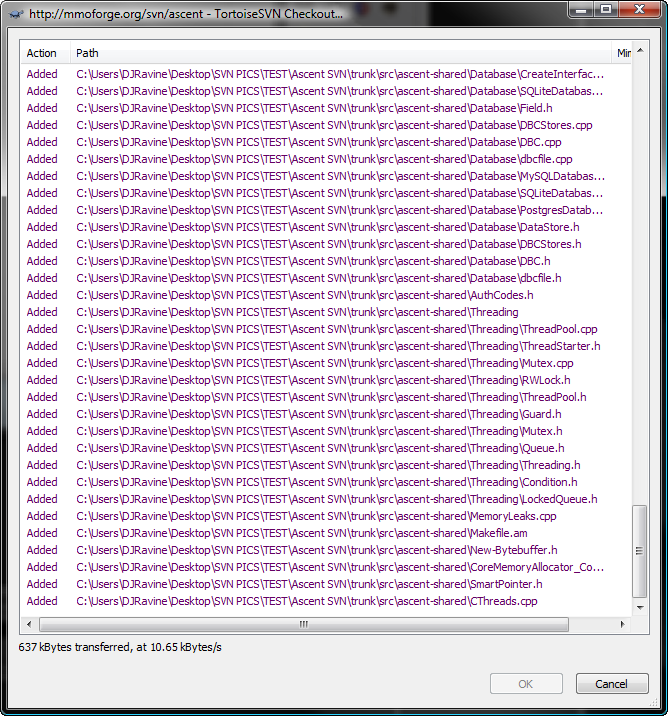Viewport: 668px width, 716px height.
Task: Select the row ending in Makefile.am
Action: [326, 533]
